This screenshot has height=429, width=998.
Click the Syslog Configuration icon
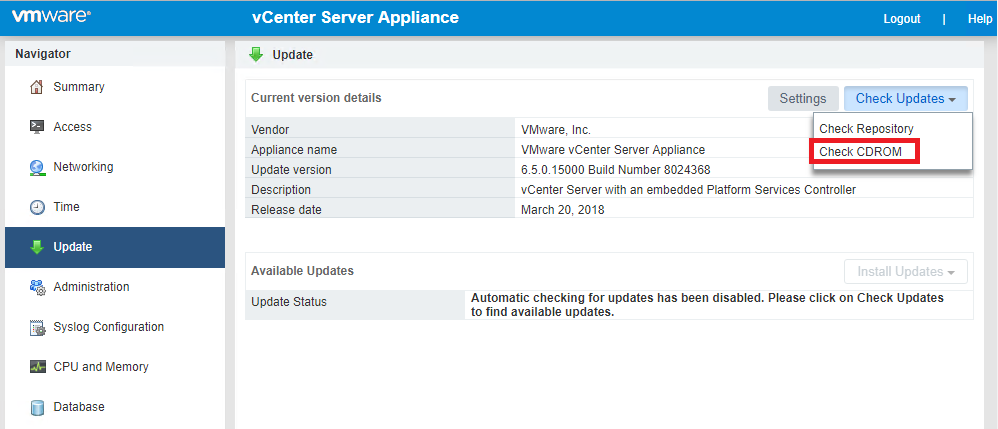pyautogui.click(x=38, y=328)
